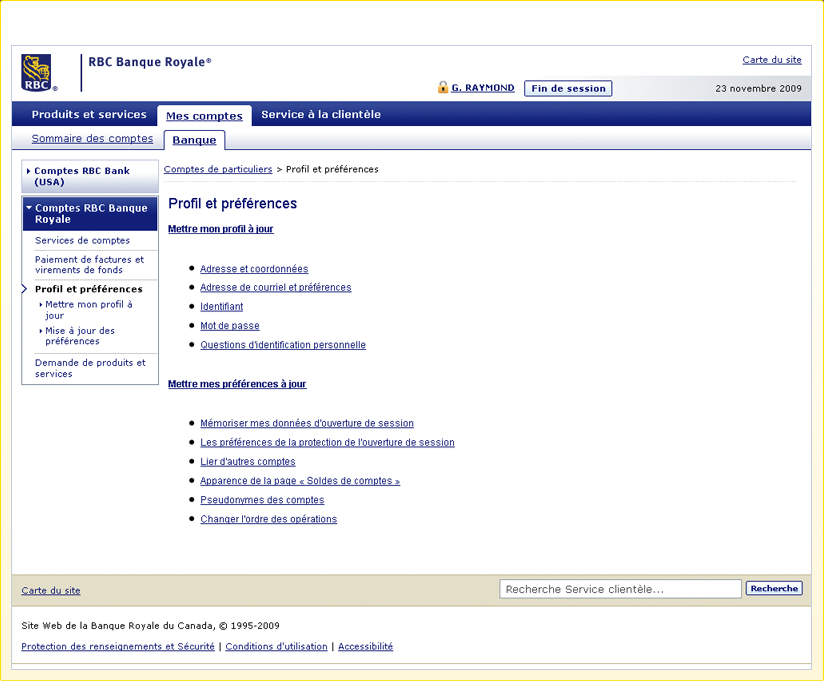The height and width of the screenshot is (681, 824).
Task: Click the date 23 novembre 2009
Action: [758, 88]
